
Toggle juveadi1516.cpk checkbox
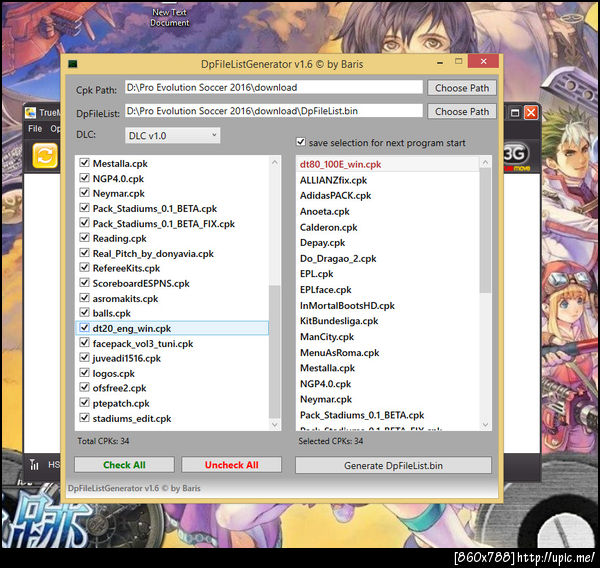click(x=84, y=357)
